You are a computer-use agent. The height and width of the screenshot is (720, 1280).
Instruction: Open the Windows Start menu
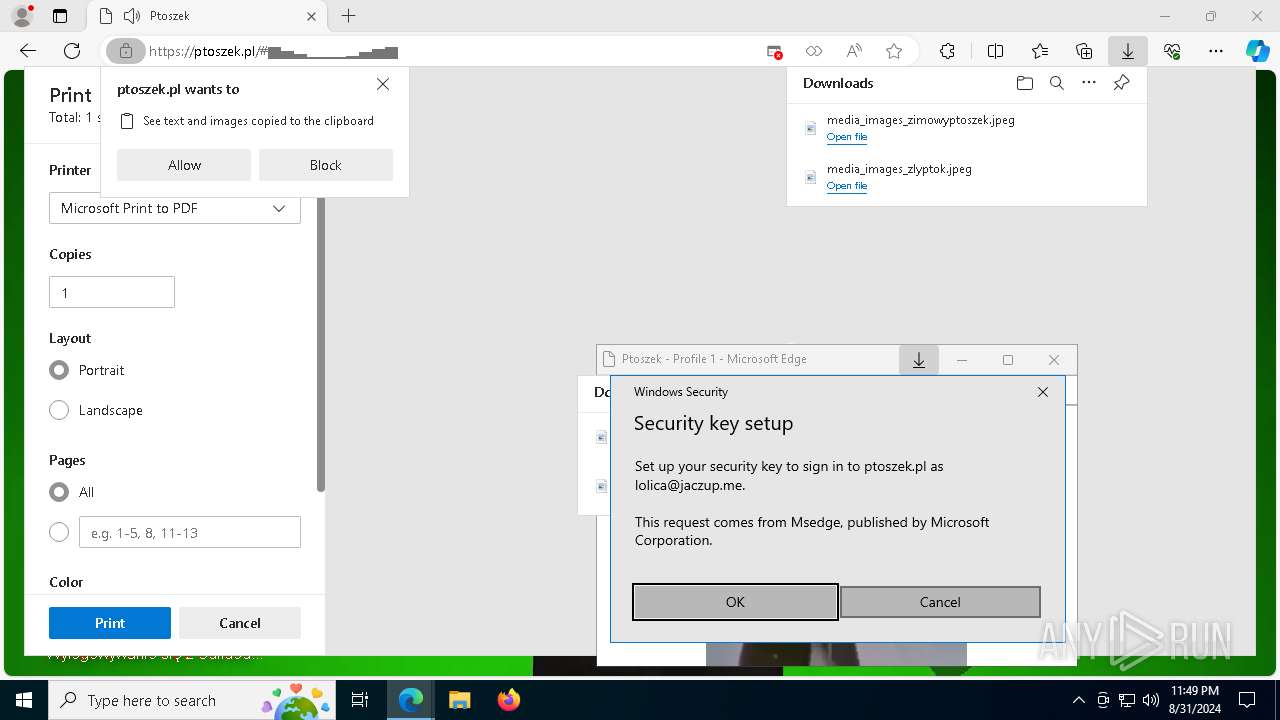pyautogui.click(x=23, y=700)
